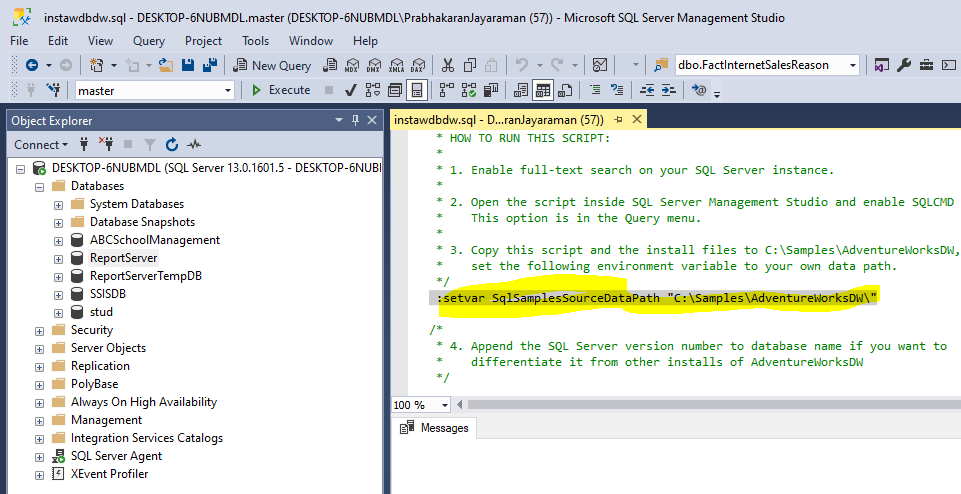Click the Execute button

[282, 91]
